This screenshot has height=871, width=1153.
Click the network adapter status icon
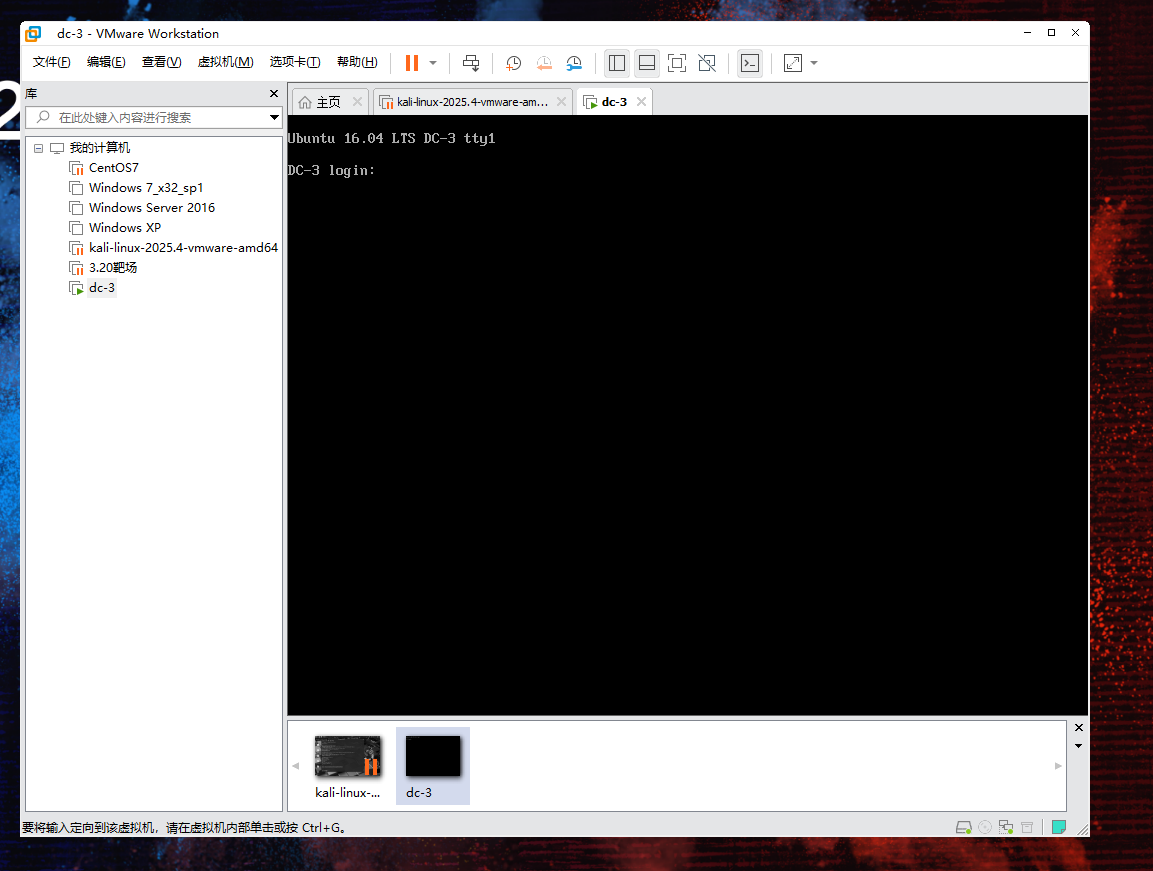(x=1006, y=827)
